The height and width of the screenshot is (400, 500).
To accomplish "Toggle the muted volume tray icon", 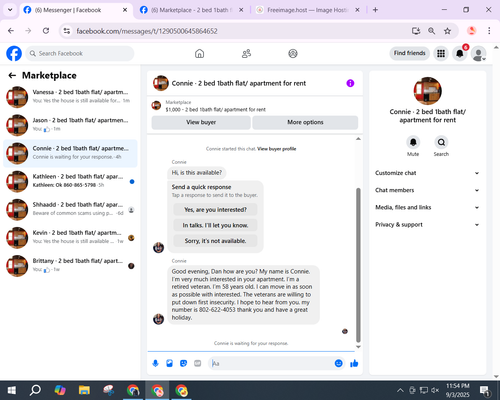I will point(435,390).
